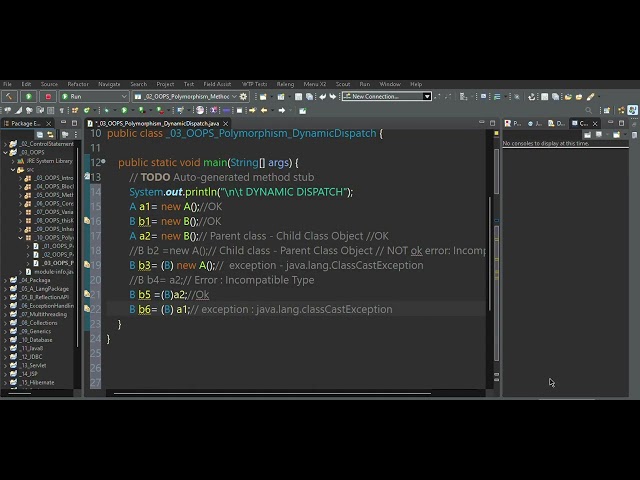Toggle Mark Occurrences icon
This screenshot has height=480, width=640.
point(19,110)
